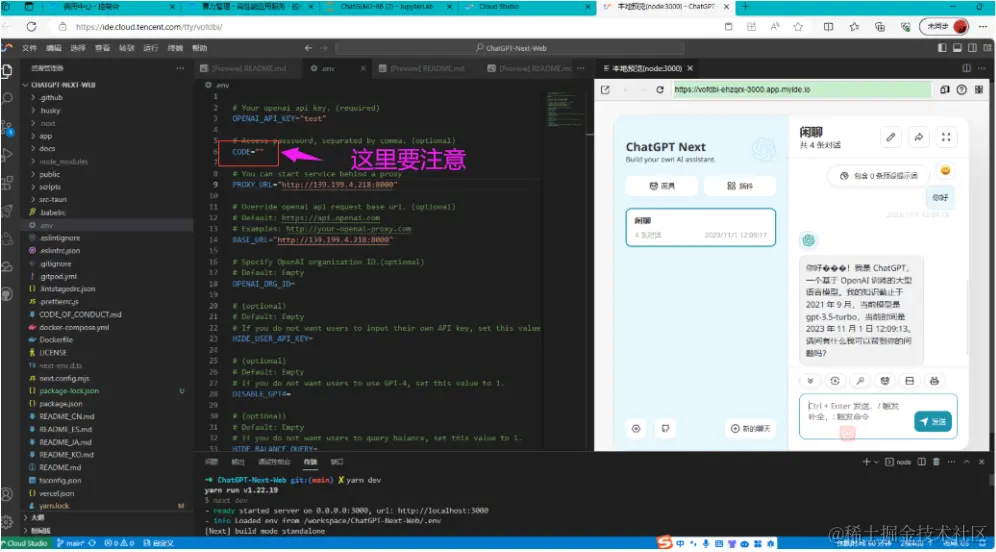This screenshot has height=552, width=996.
Task: Go back using editor navigation arrow
Action: pos(308,48)
